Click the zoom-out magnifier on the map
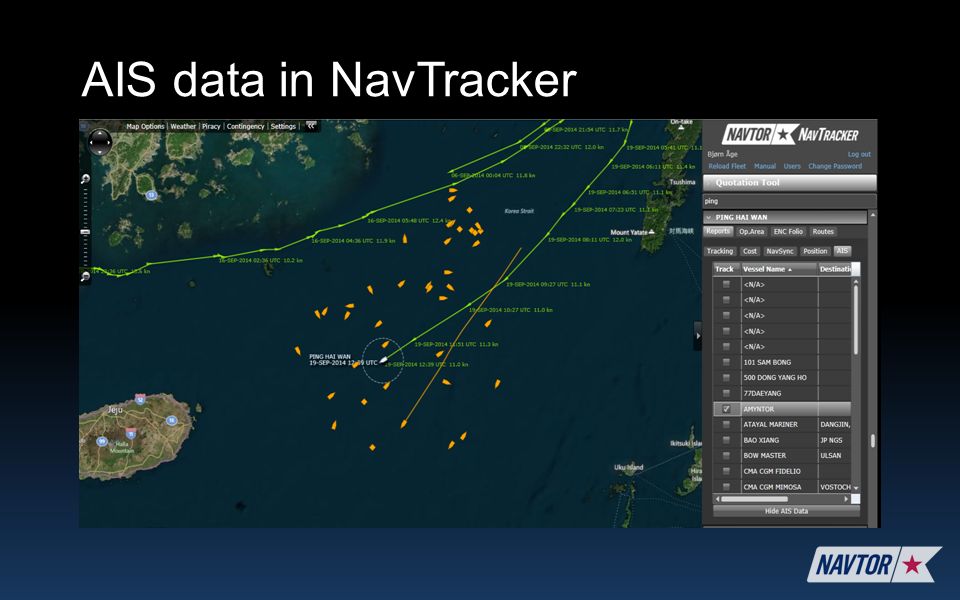The image size is (960, 600). click(85, 277)
